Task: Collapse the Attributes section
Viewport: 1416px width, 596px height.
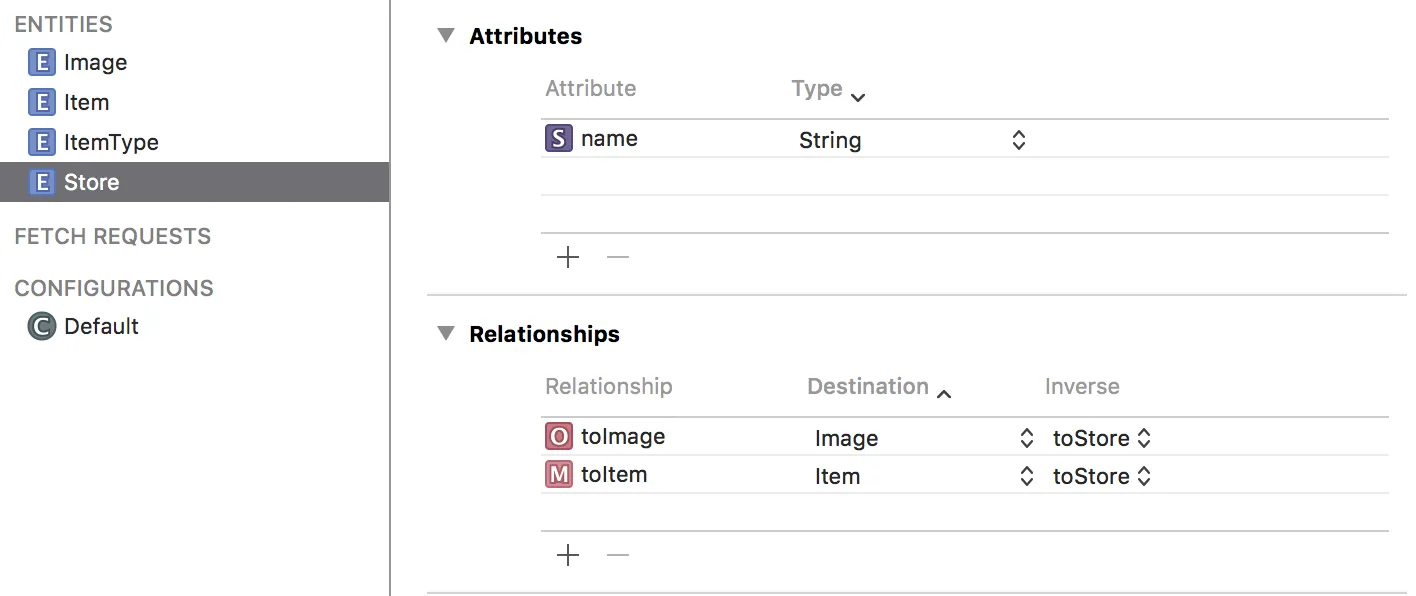Action: [446, 36]
